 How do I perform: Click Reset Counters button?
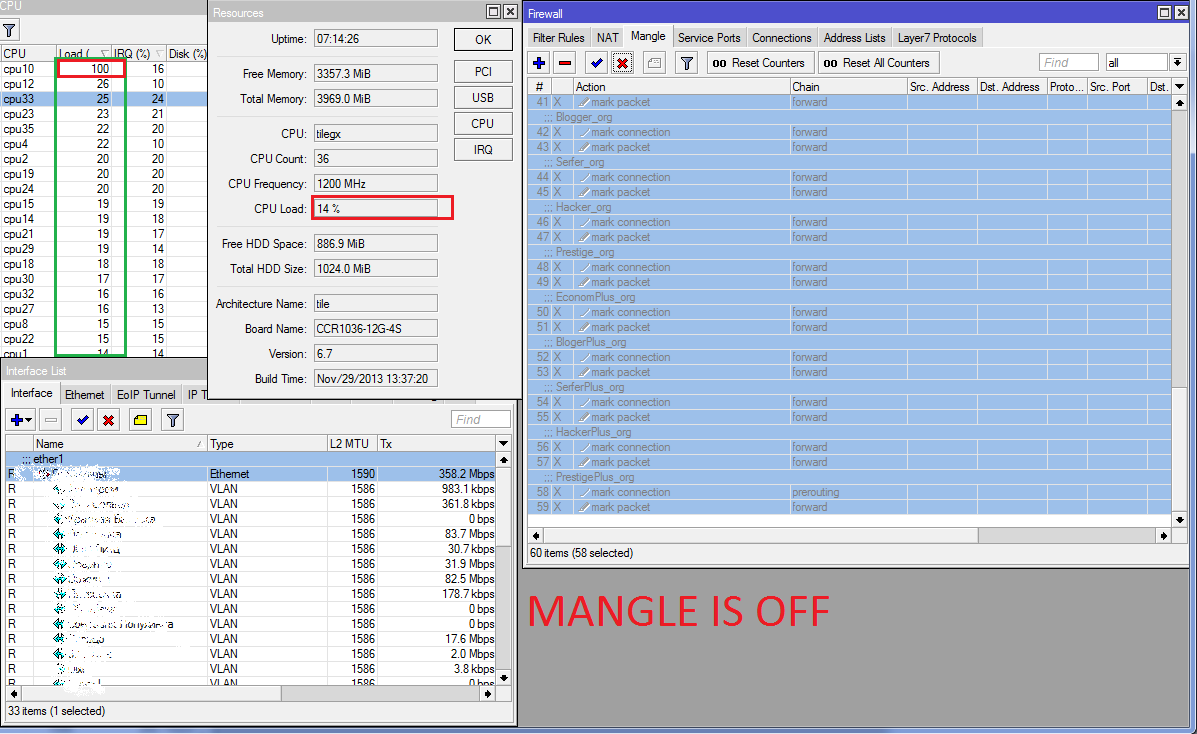[x=758, y=63]
